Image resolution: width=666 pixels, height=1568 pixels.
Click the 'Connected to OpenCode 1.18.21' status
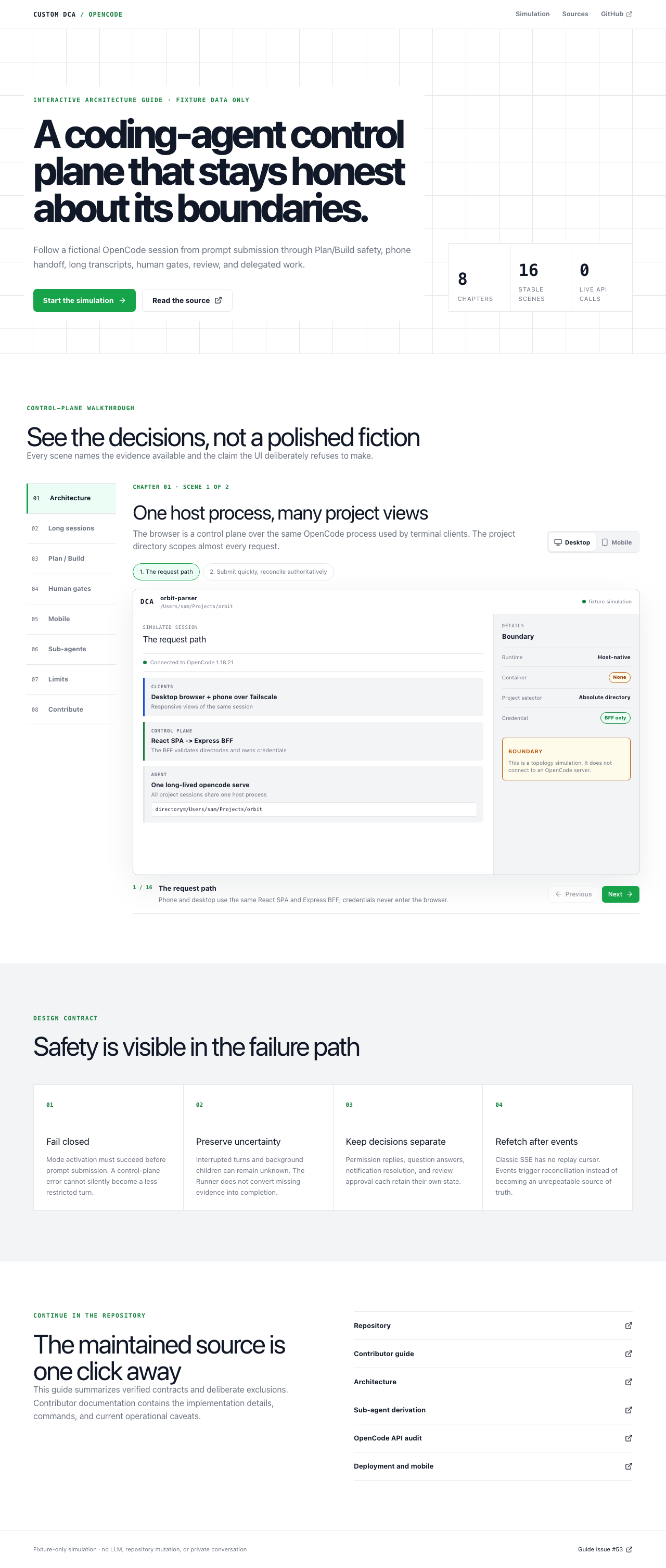tap(188, 662)
